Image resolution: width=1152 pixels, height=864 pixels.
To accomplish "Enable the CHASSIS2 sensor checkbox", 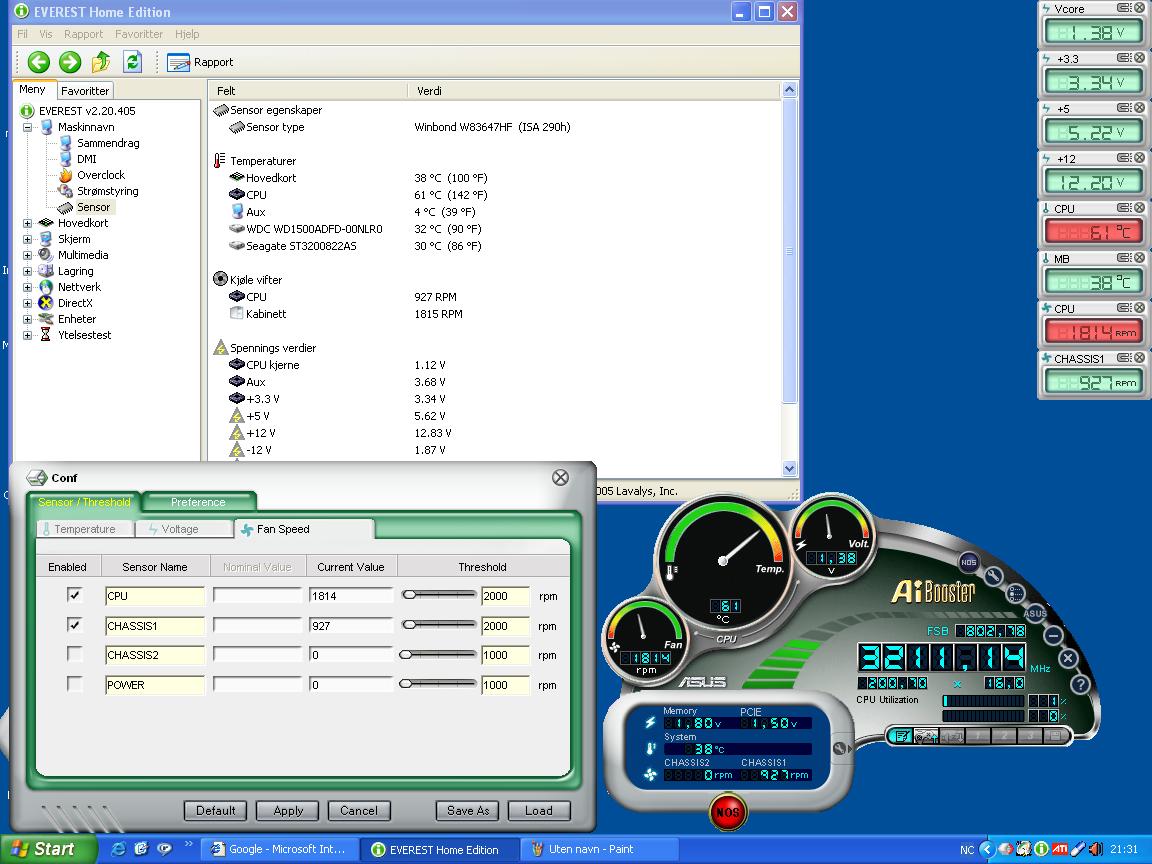I will (x=74, y=654).
